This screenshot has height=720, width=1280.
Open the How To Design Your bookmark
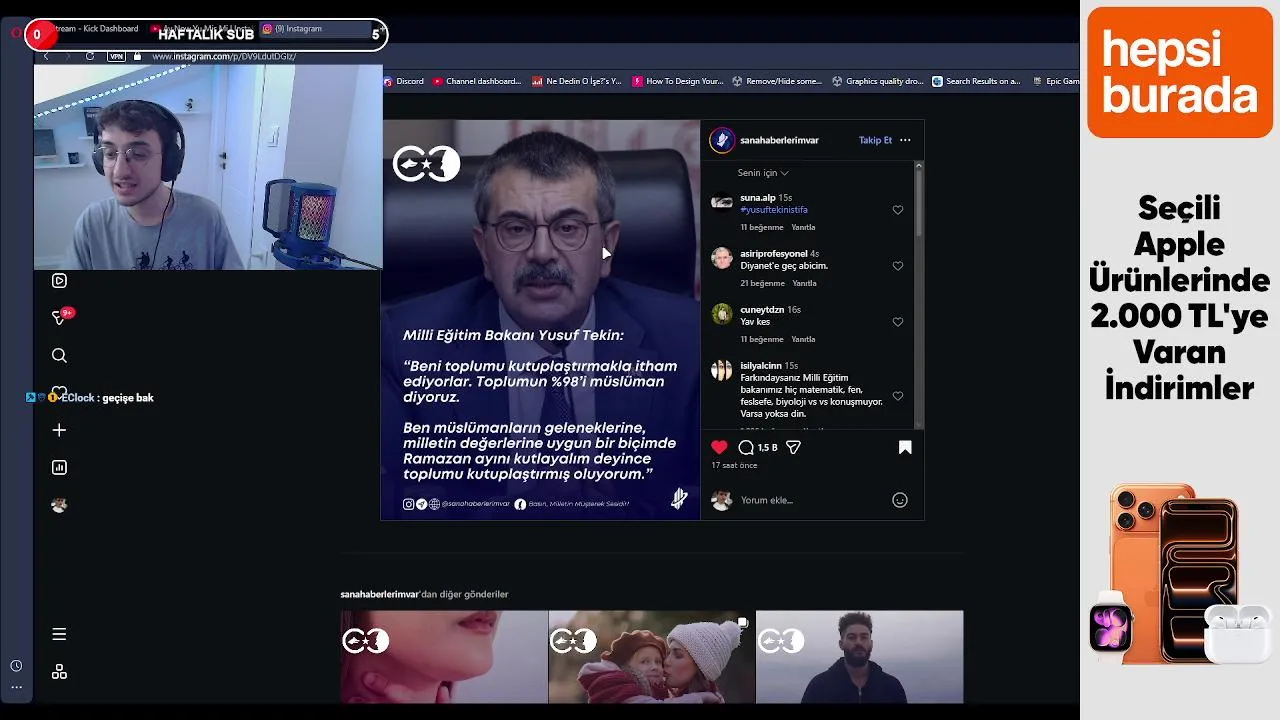tap(678, 81)
